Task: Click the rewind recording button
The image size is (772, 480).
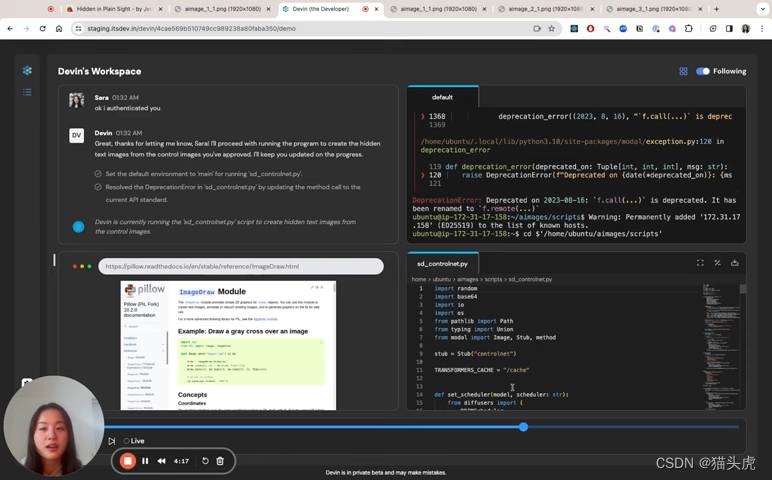Action: point(161,461)
